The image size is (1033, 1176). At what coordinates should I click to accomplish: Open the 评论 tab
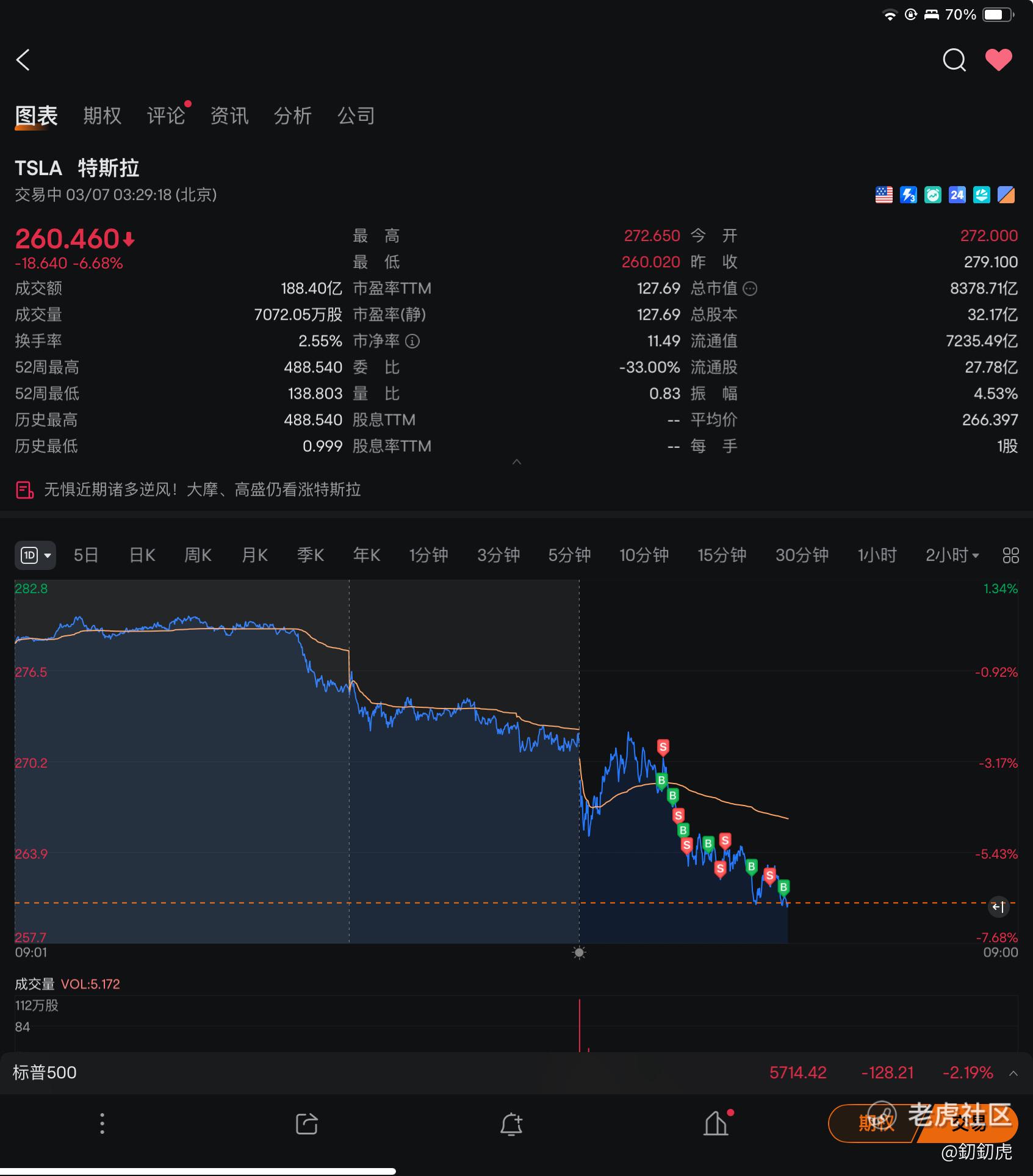[x=166, y=115]
